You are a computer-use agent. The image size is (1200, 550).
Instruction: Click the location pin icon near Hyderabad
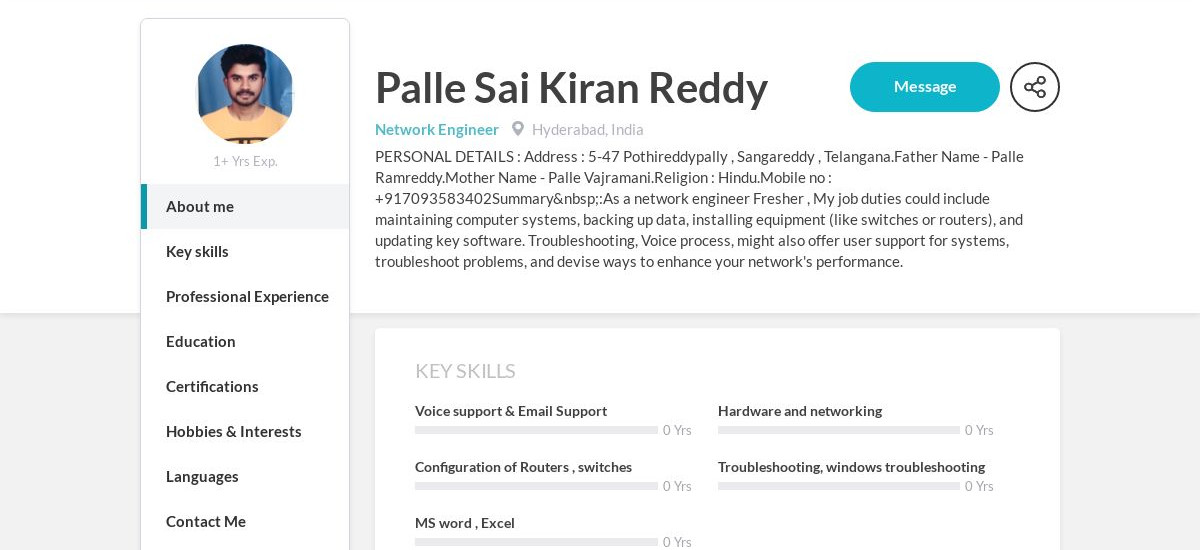518,129
